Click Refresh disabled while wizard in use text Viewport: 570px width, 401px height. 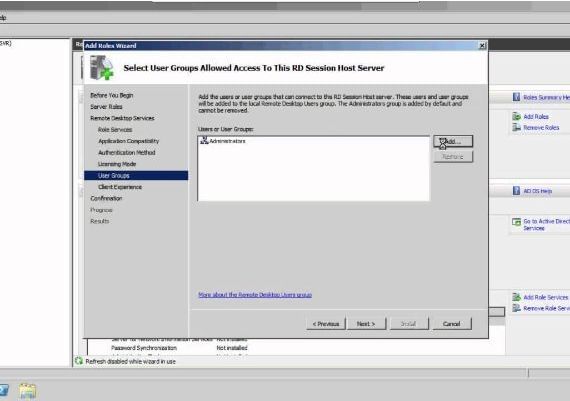(x=131, y=362)
